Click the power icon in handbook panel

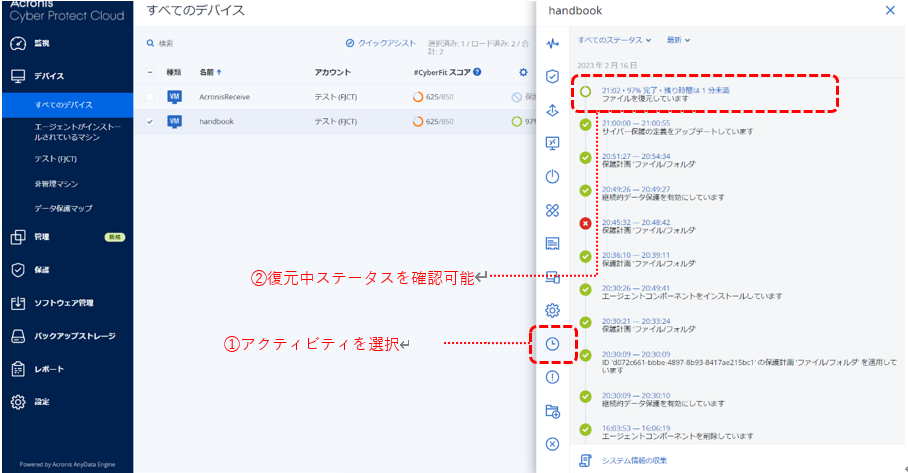tap(552, 177)
